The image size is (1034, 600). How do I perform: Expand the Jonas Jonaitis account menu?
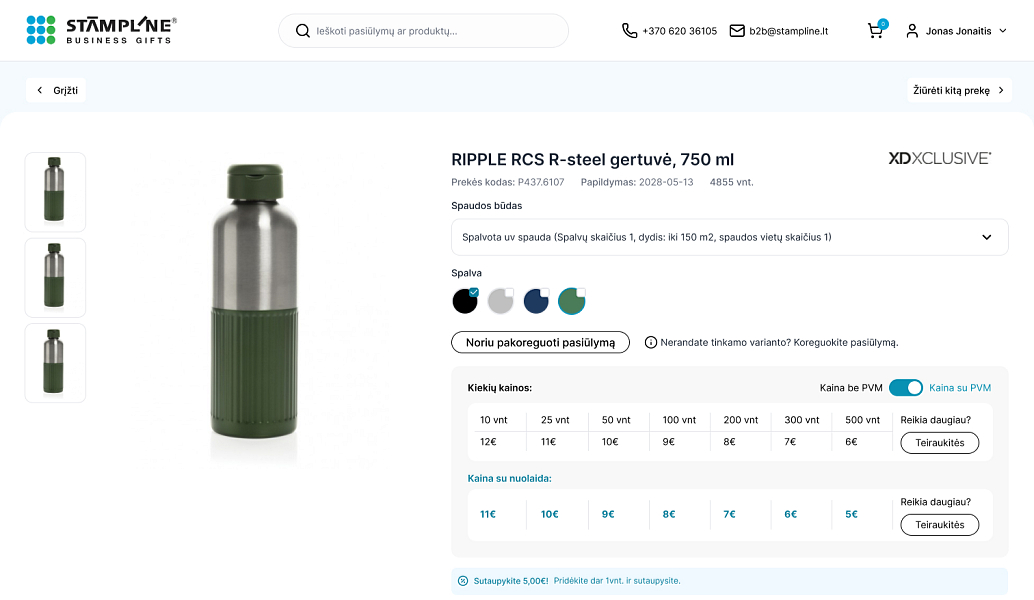coord(957,31)
